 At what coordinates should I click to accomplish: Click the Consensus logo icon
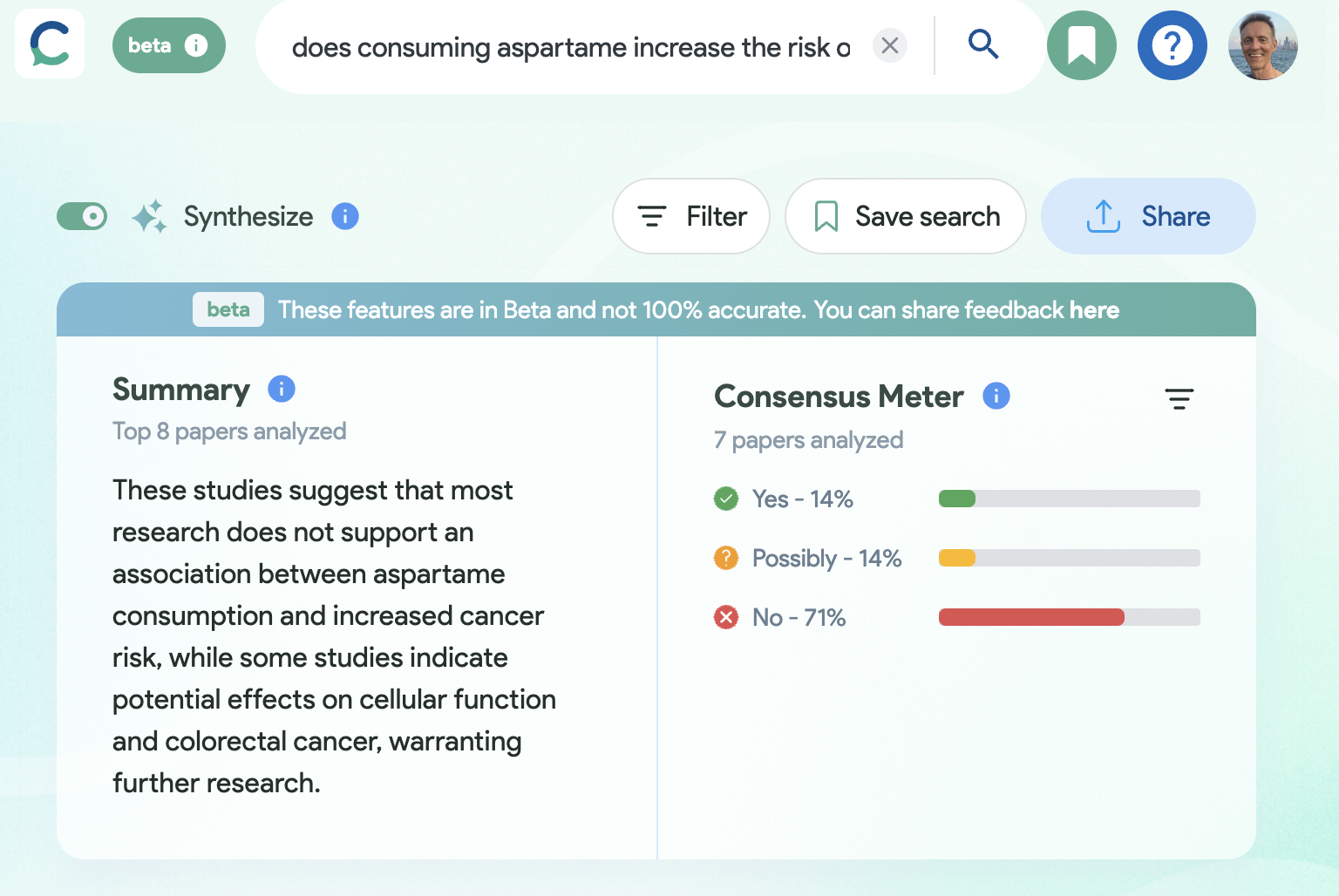50,44
